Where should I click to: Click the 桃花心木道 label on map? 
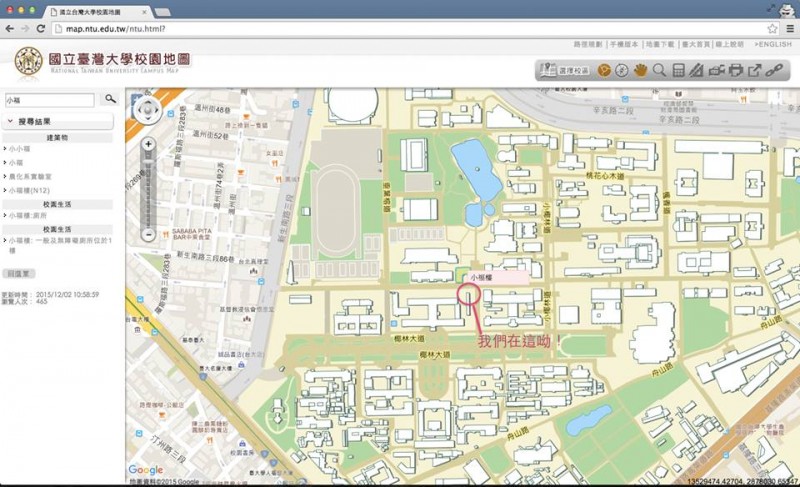click(605, 175)
